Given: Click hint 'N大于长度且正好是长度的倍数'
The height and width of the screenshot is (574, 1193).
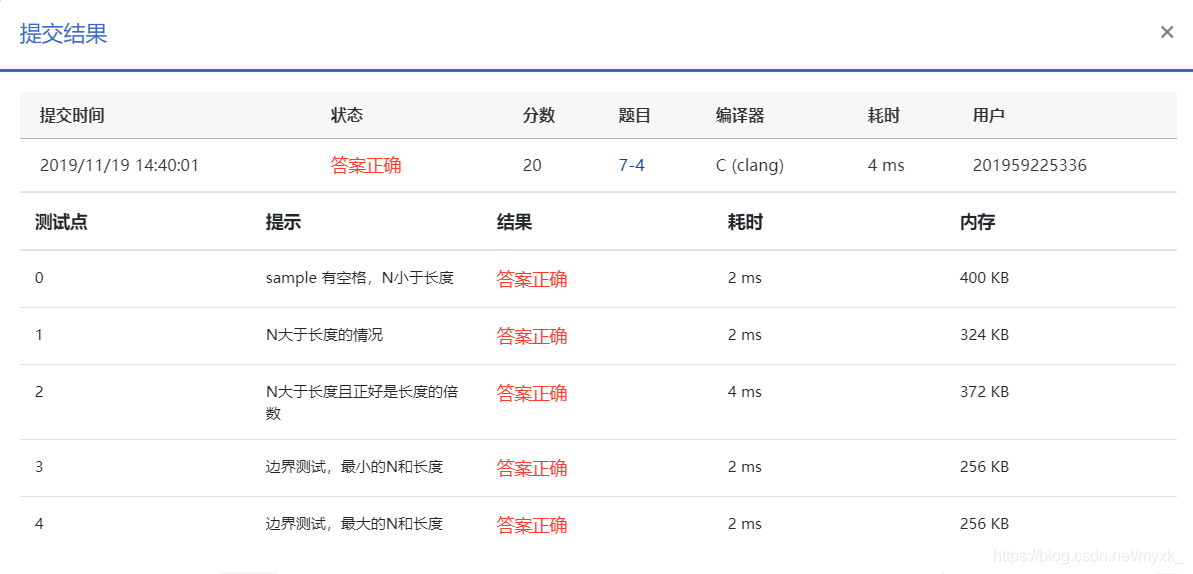Looking at the screenshot, I should coord(361,403).
